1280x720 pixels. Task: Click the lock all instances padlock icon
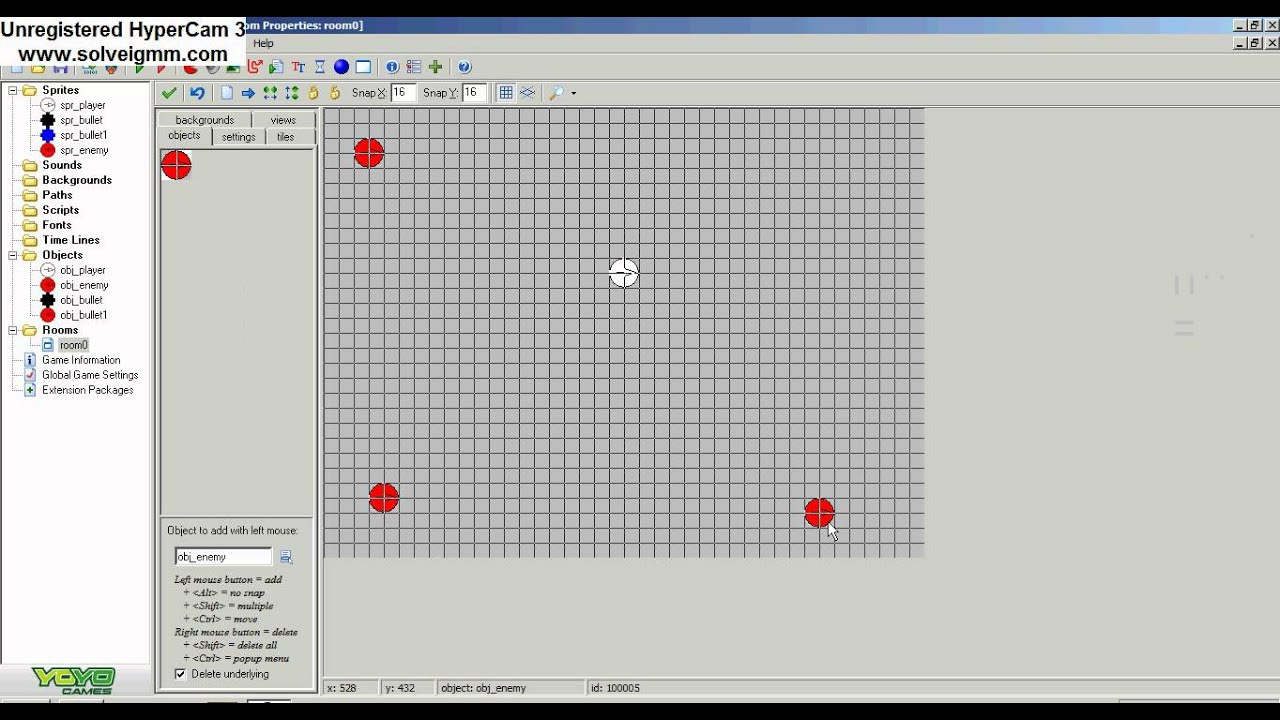313,93
